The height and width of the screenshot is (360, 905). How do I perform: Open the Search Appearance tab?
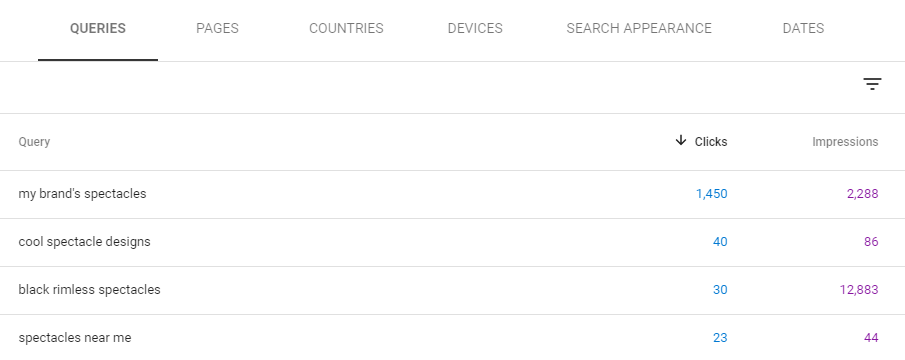coord(639,28)
